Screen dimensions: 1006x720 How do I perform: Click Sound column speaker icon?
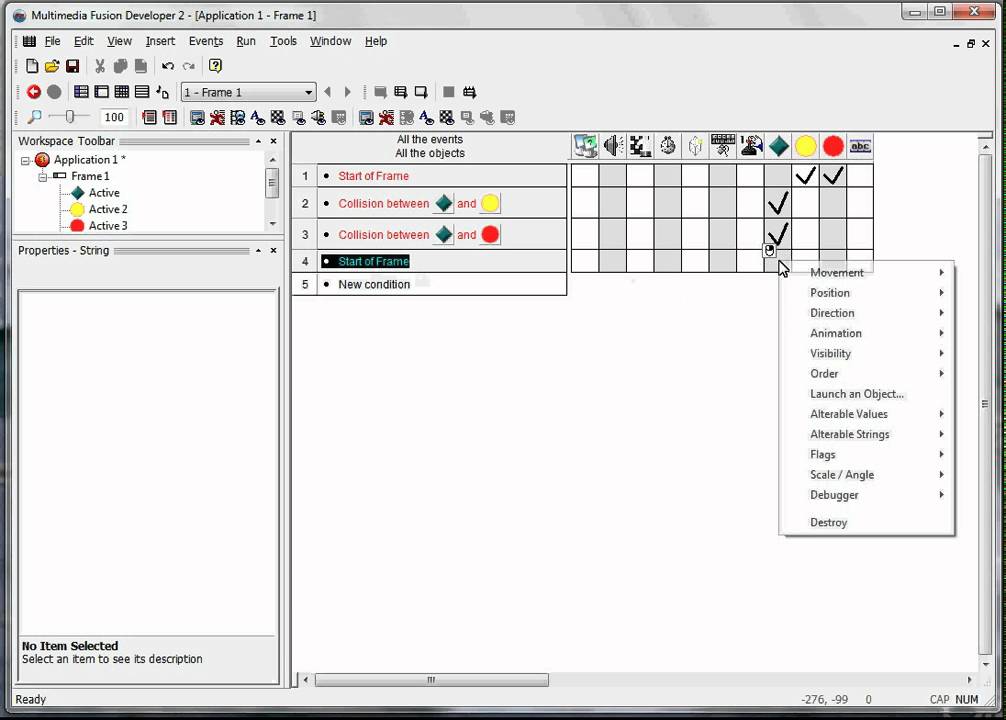[x=613, y=146]
